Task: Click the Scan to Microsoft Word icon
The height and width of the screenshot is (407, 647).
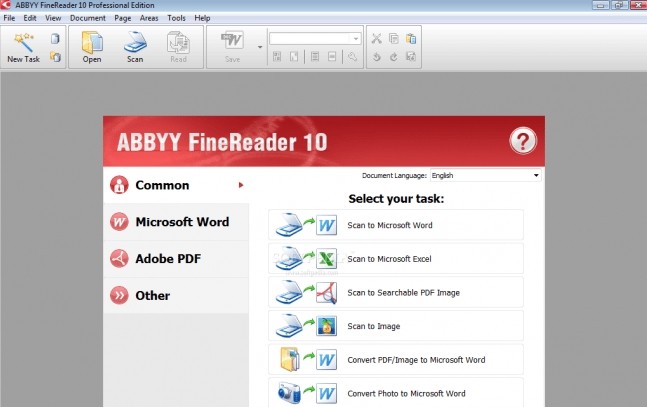Action: point(308,225)
